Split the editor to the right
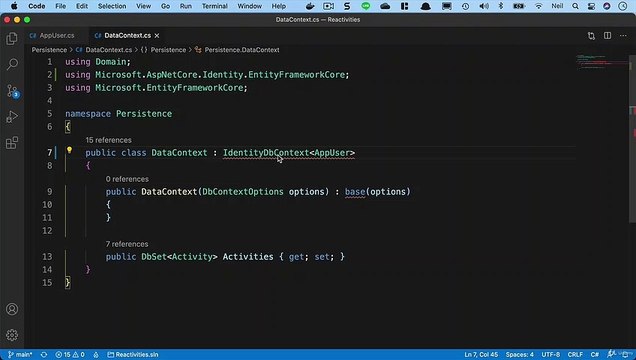 (607, 36)
